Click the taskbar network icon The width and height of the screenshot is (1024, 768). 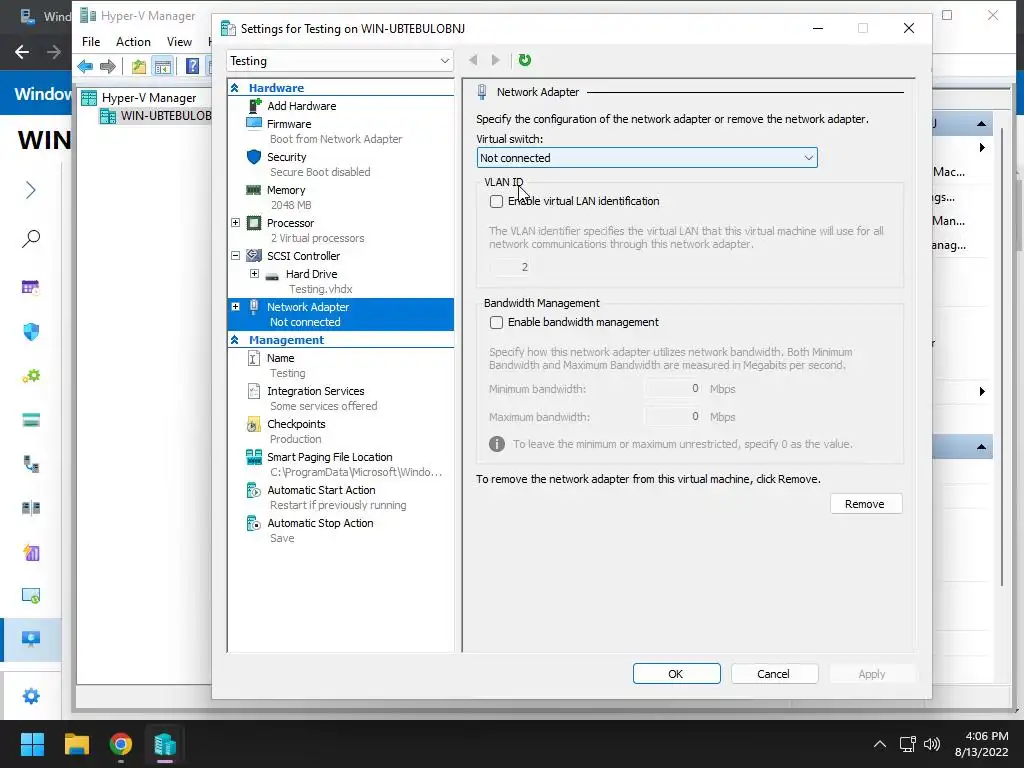pos(907,744)
